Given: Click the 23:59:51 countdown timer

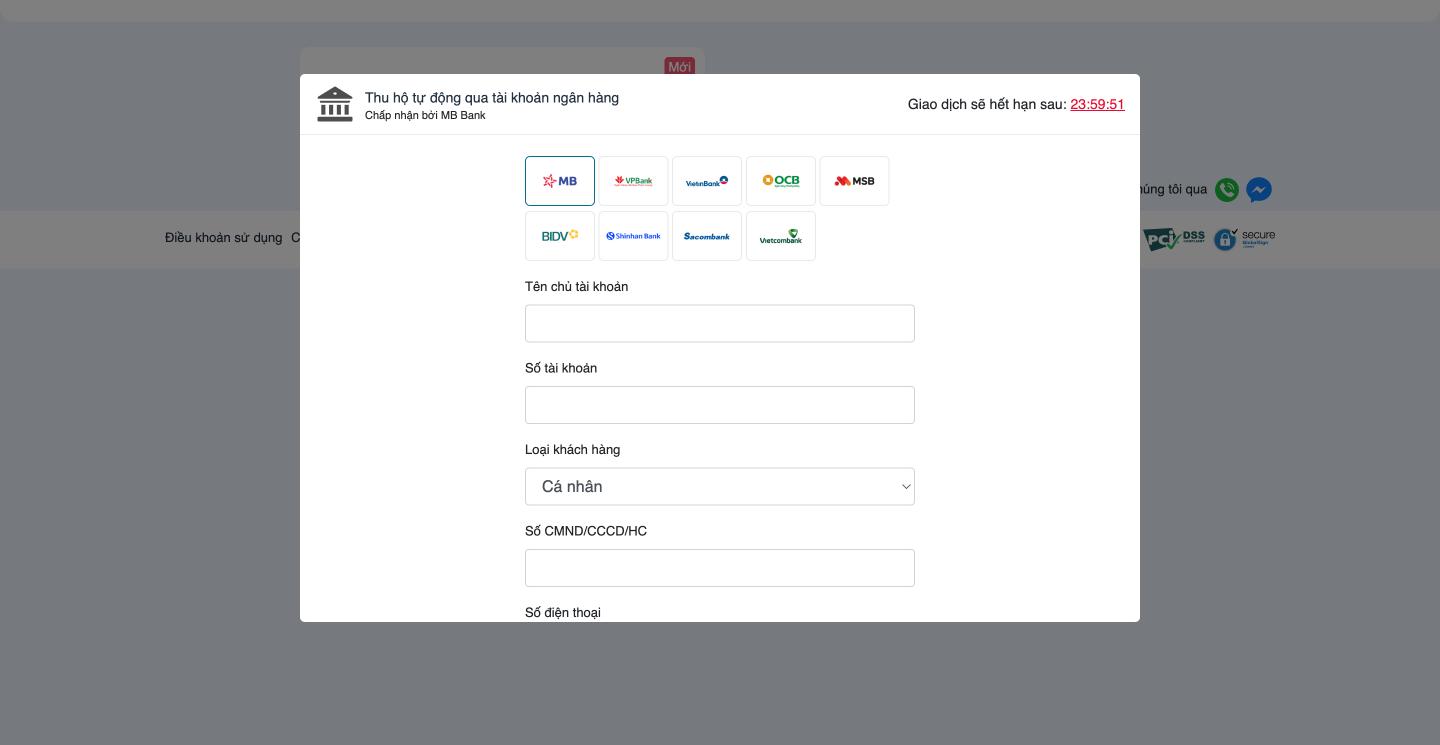Looking at the screenshot, I should coord(1097,104).
